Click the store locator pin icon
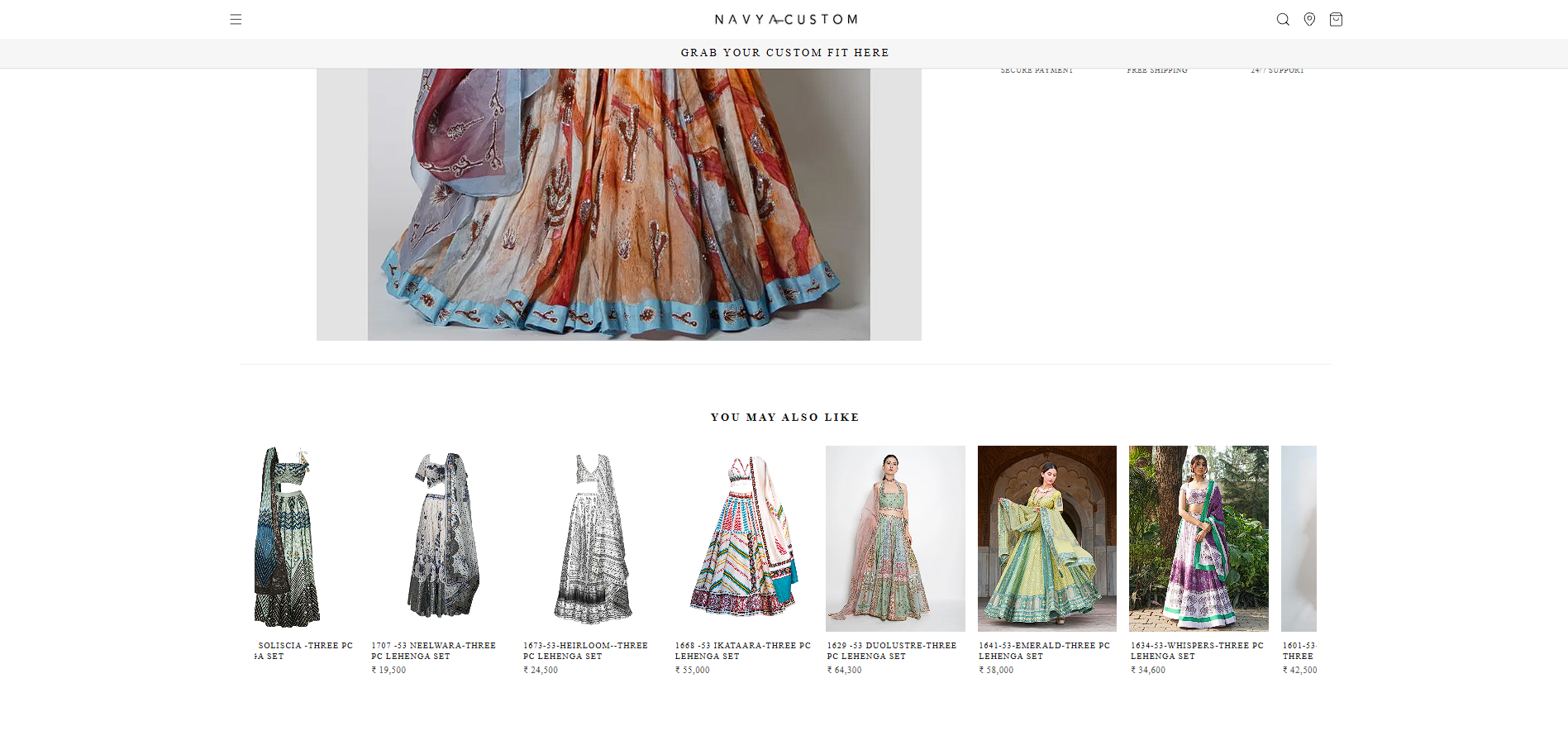Viewport: 1568px width, 750px height. click(1309, 19)
